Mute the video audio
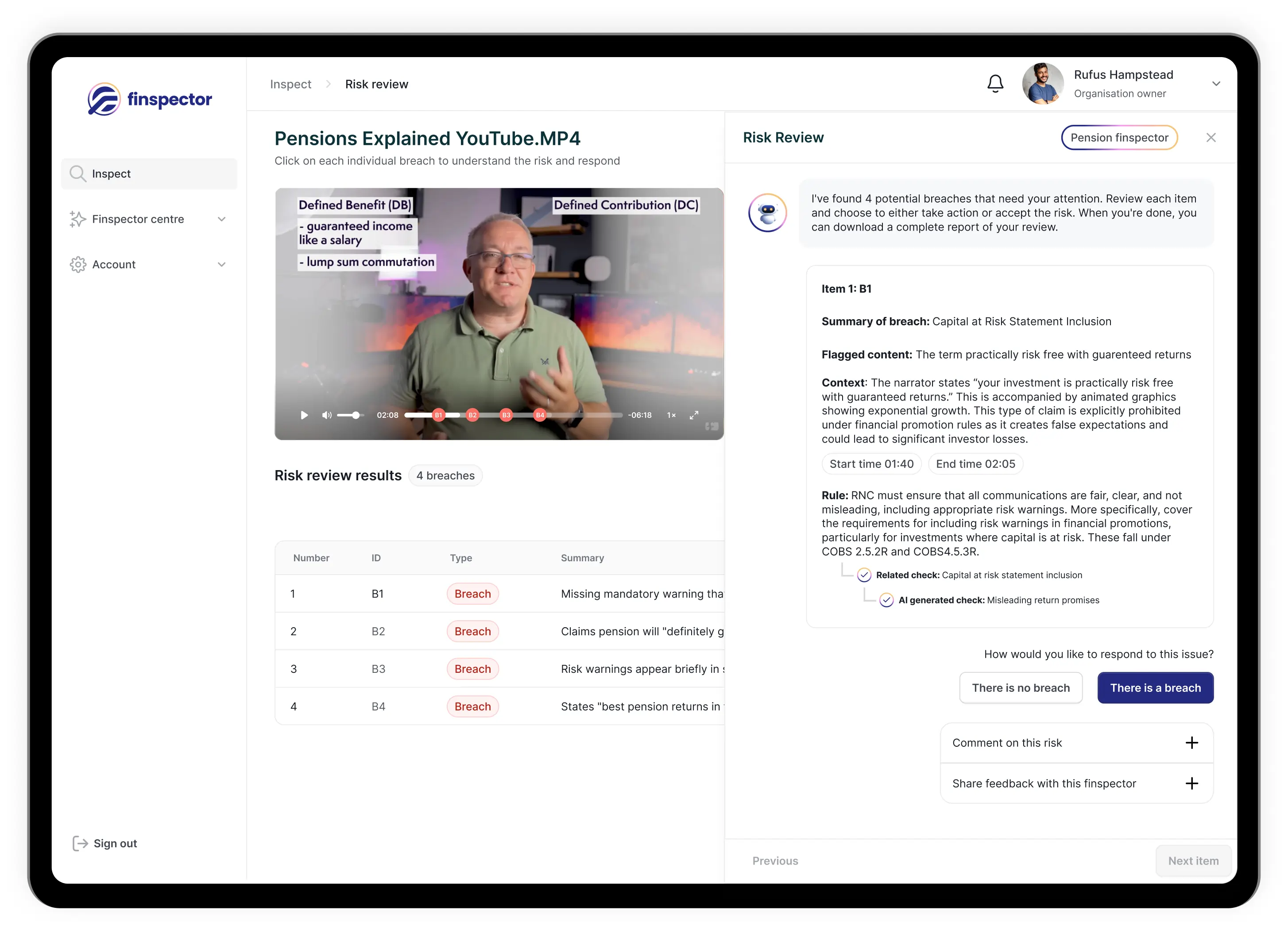This screenshot has height=930, width=1288. click(x=327, y=414)
